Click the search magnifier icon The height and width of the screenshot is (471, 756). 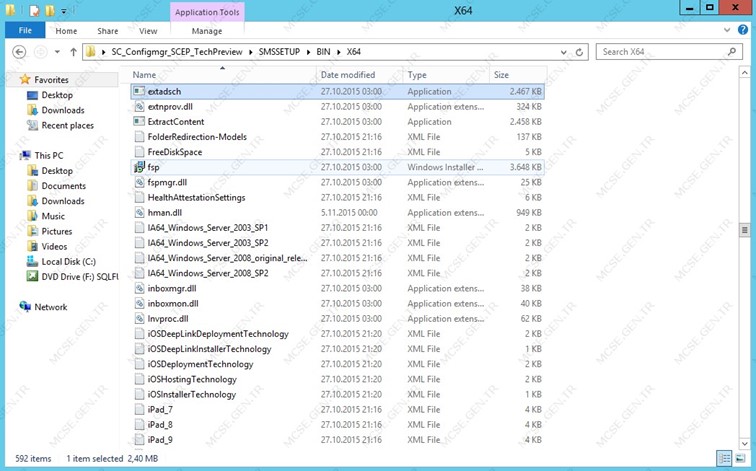click(732, 51)
